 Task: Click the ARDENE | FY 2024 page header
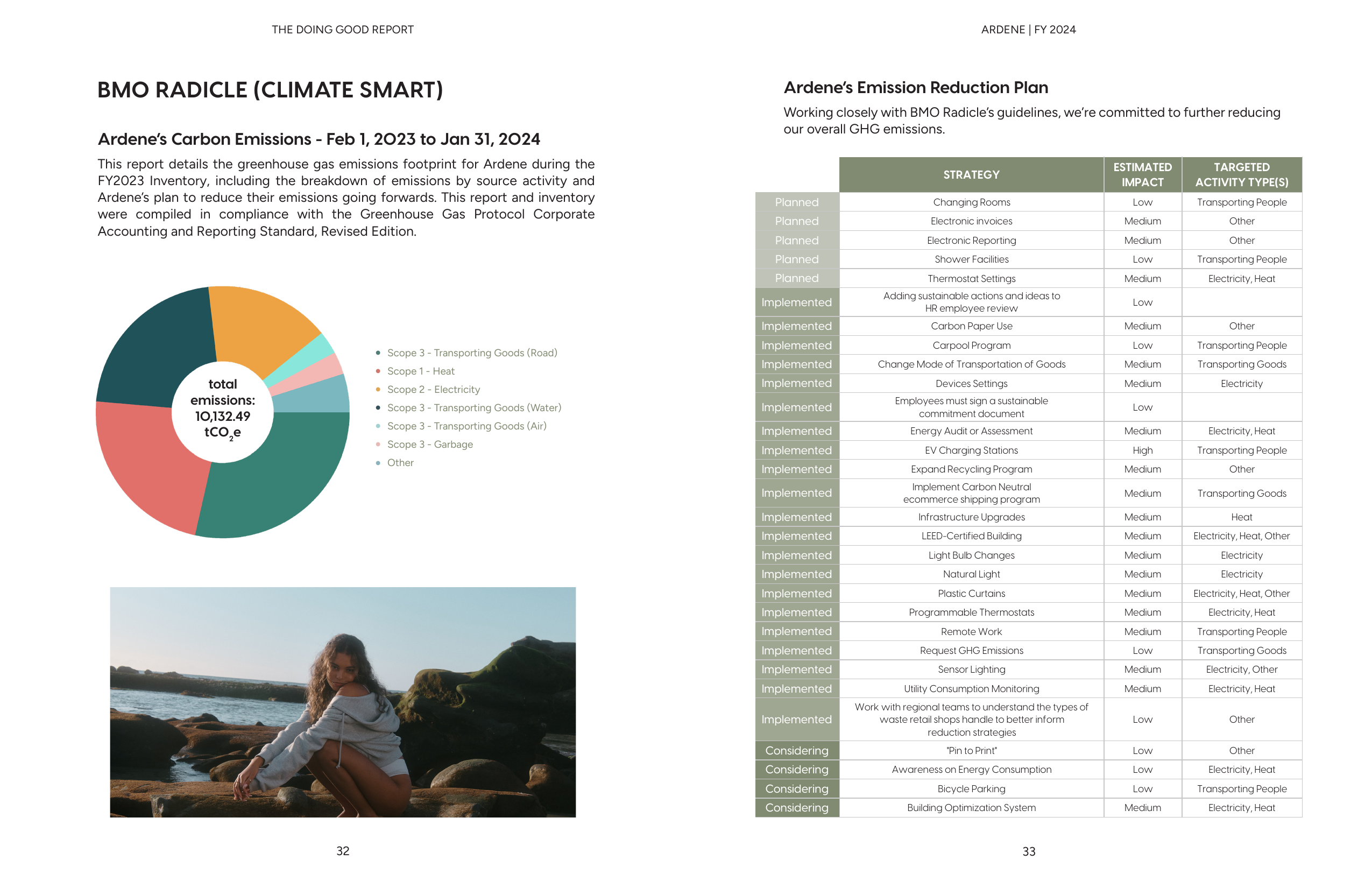[x=1028, y=30]
